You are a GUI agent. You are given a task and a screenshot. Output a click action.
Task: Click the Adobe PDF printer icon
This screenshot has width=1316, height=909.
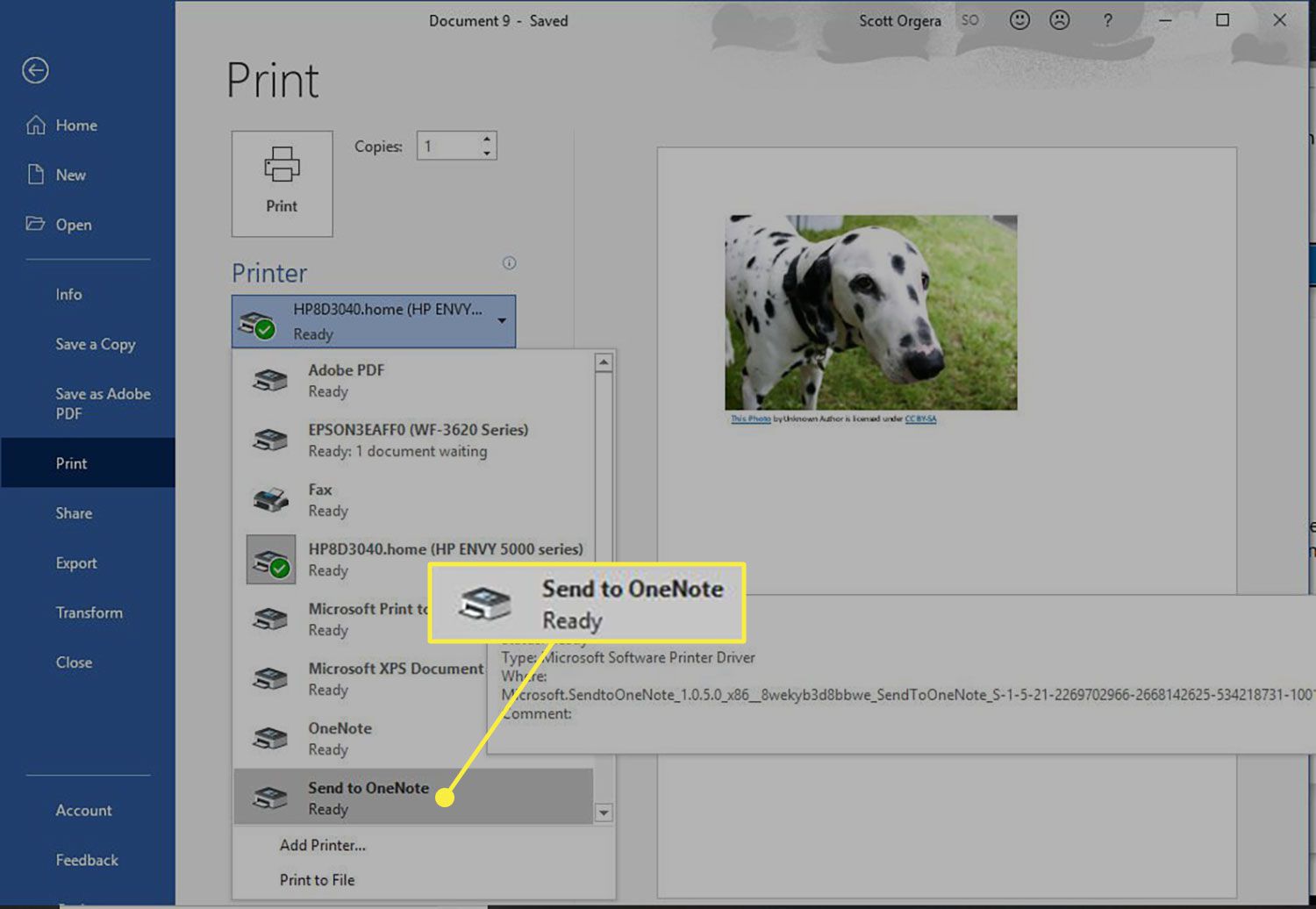click(x=270, y=380)
